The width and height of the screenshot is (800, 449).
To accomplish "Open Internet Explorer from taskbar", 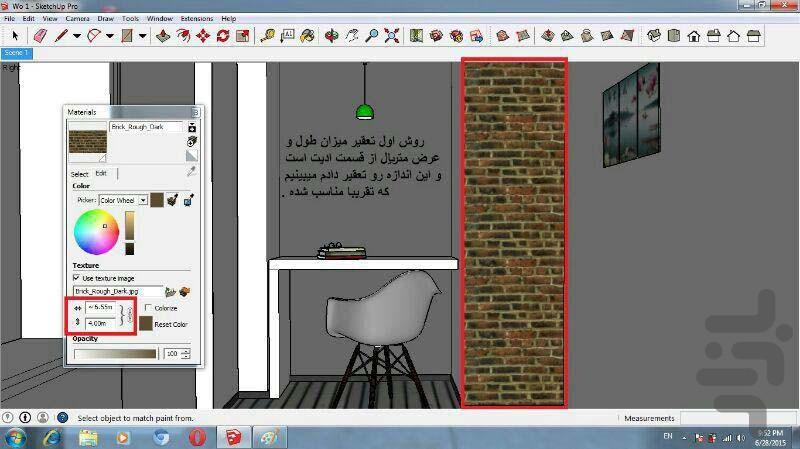I will tap(53, 437).
